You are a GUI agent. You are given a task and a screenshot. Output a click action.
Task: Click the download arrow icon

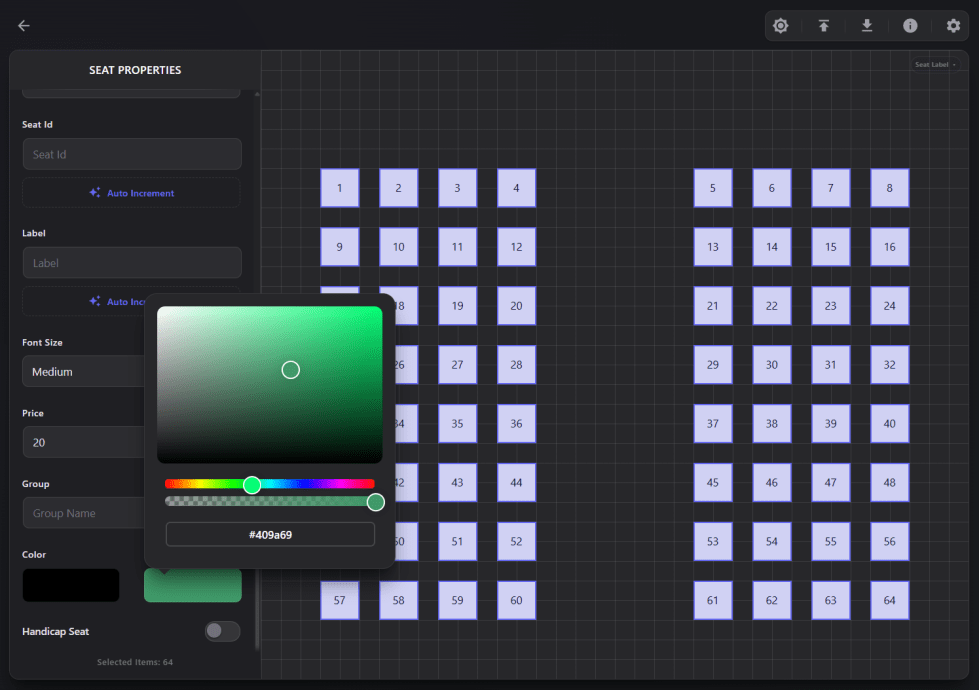867,26
